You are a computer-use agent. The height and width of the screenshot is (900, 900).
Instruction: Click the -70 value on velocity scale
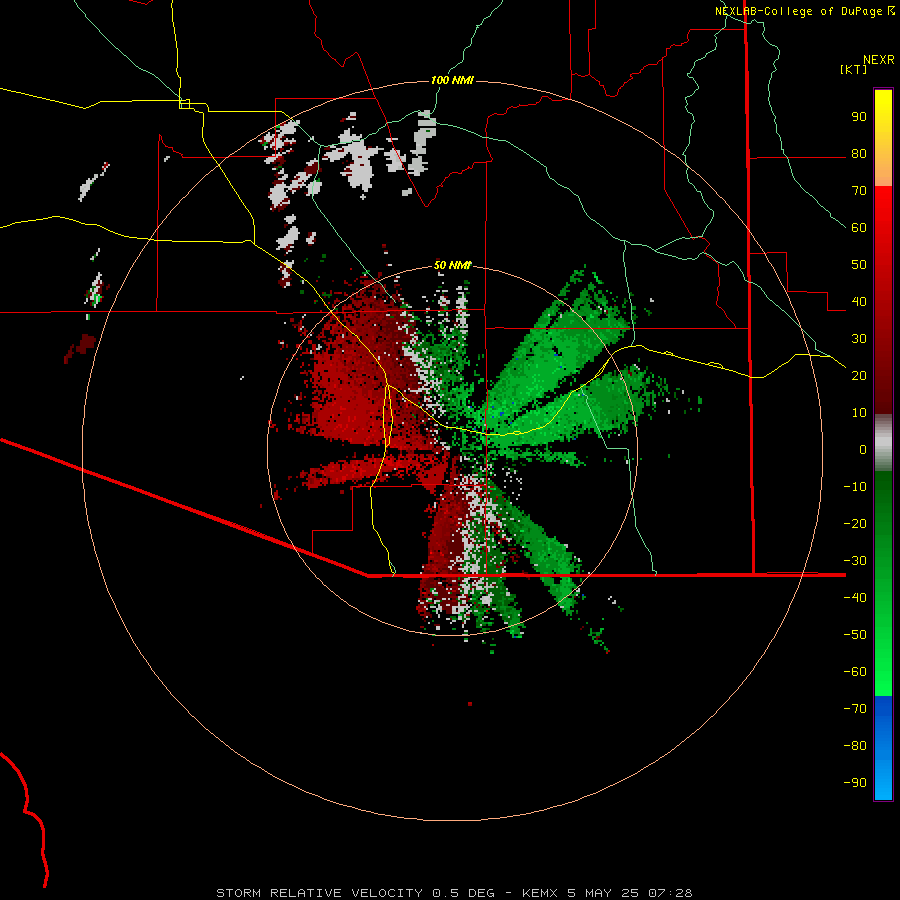(x=855, y=708)
